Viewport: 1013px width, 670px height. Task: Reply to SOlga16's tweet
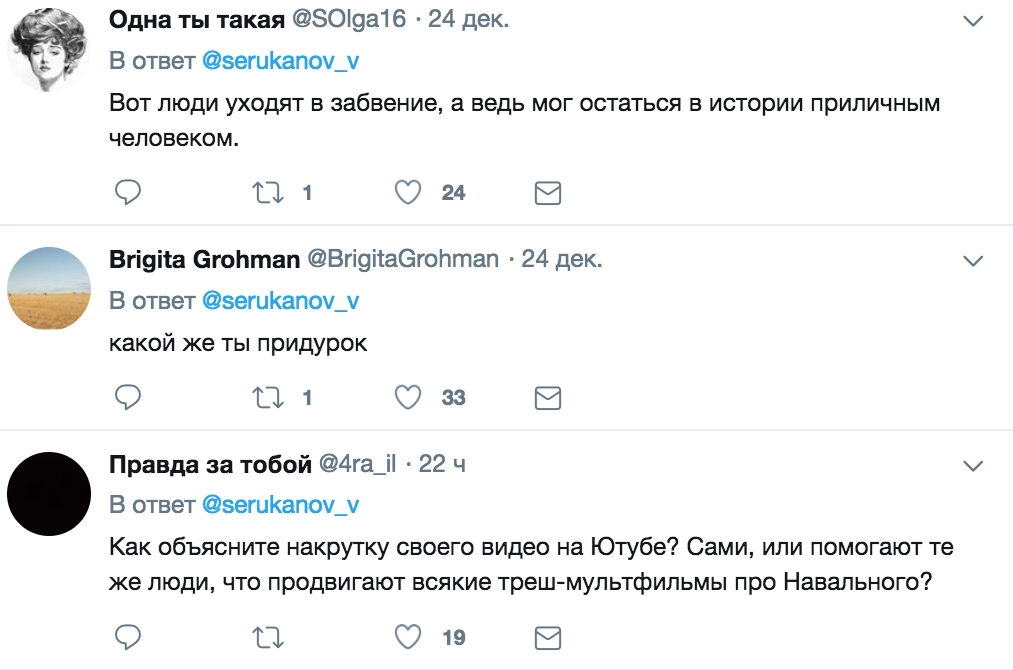click(127, 192)
